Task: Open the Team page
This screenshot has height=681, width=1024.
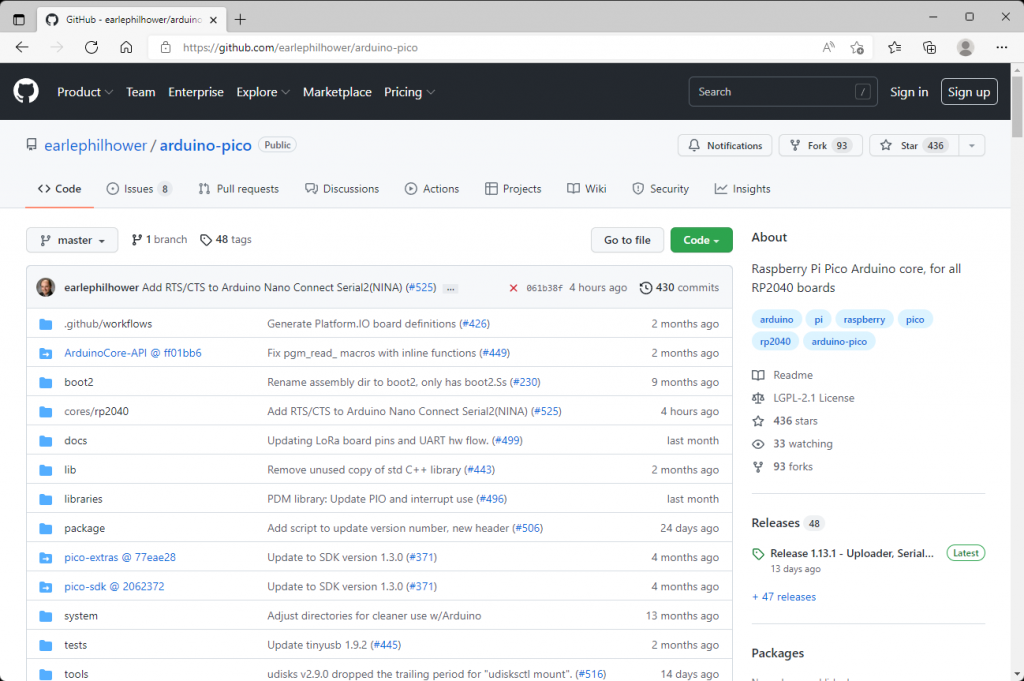Action: click(x=140, y=92)
